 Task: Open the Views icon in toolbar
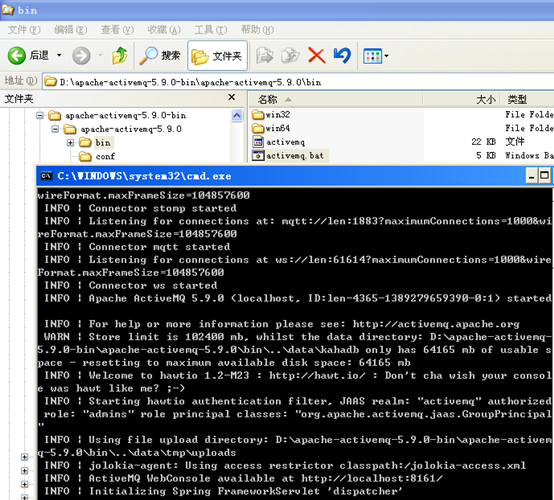(372, 56)
